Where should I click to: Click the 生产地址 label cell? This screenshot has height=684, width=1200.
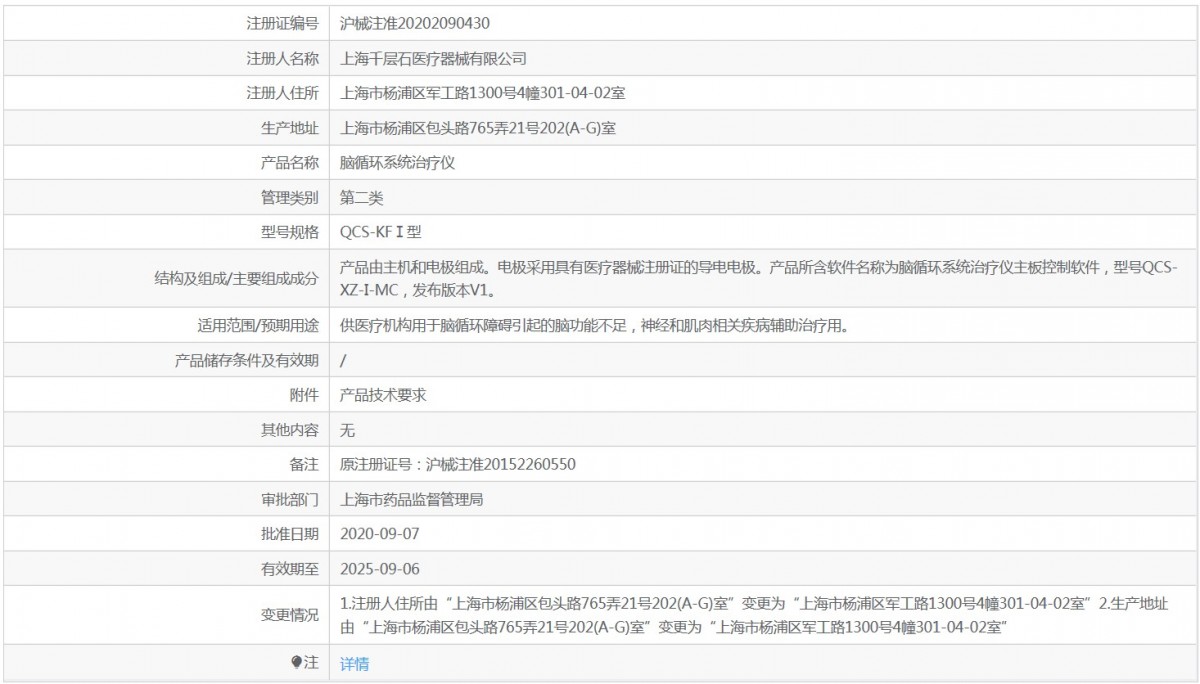(x=290, y=128)
